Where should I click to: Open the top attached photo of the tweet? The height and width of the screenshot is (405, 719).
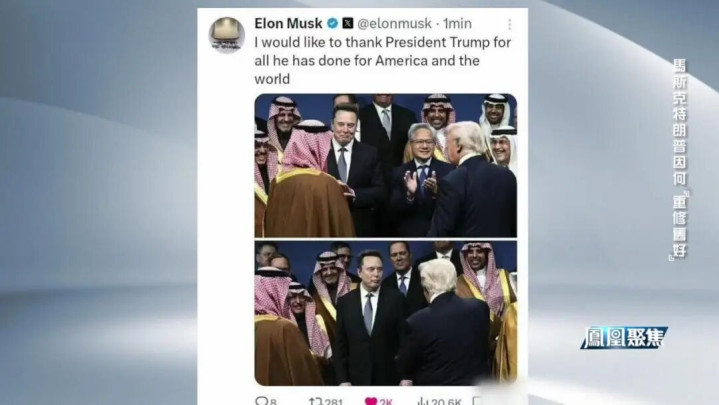tap(386, 165)
